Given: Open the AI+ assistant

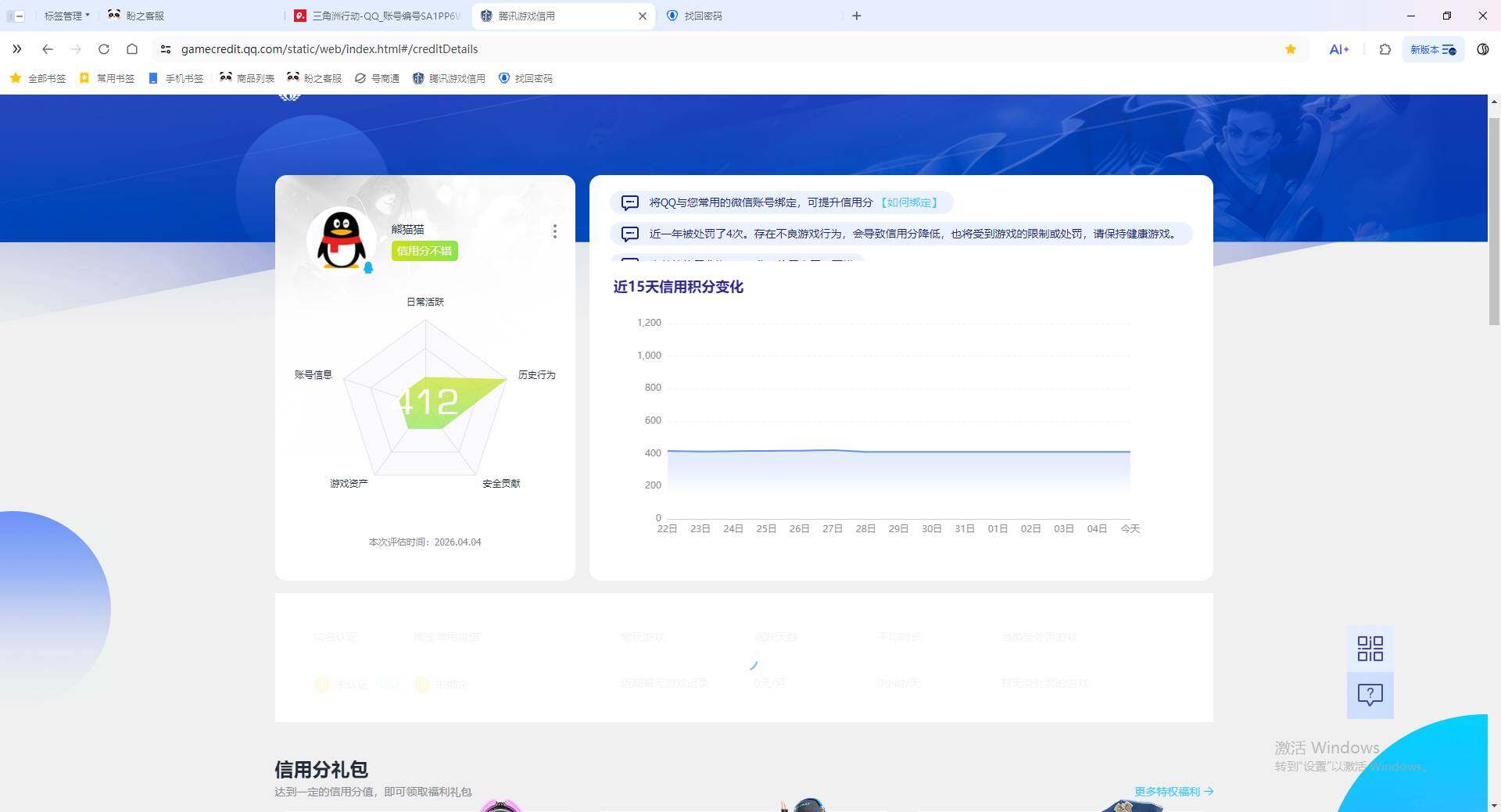Looking at the screenshot, I should 1338,49.
